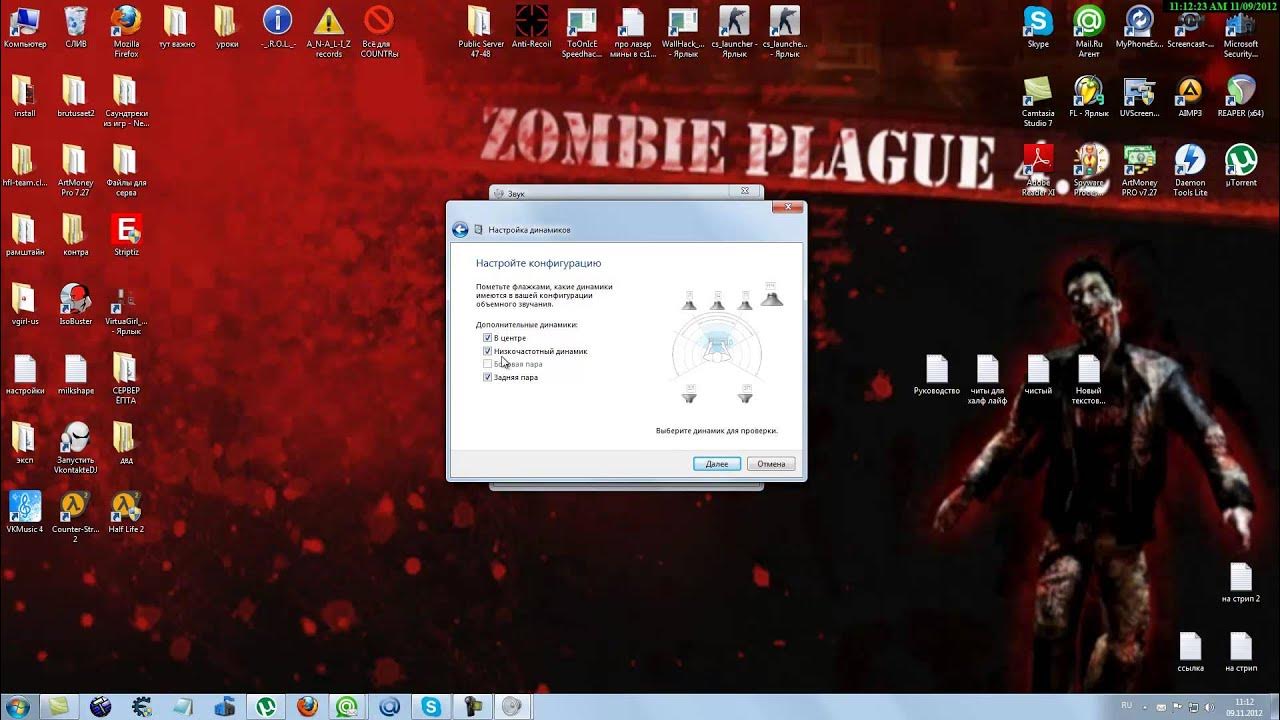Image resolution: width=1280 pixels, height=720 pixels.
Task: Test the rear left speaker in the diagram
Action: pyautogui.click(x=689, y=392)
